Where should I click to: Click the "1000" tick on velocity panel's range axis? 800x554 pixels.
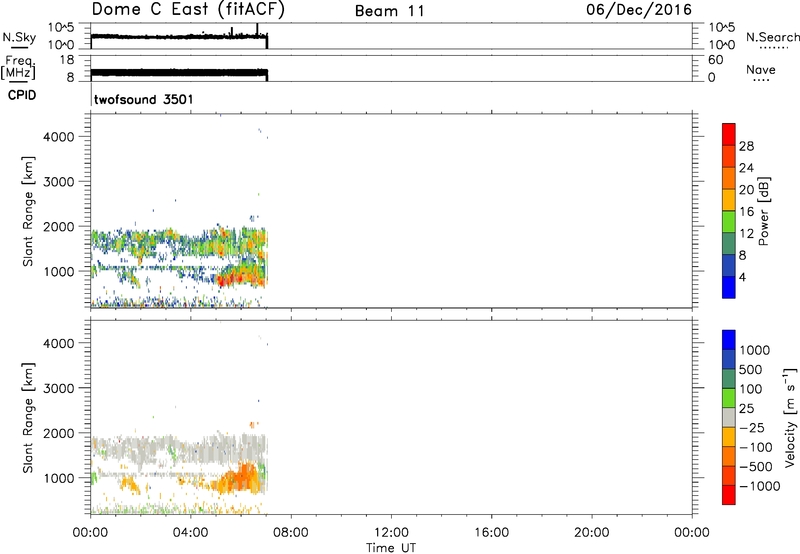coord(59,478)
